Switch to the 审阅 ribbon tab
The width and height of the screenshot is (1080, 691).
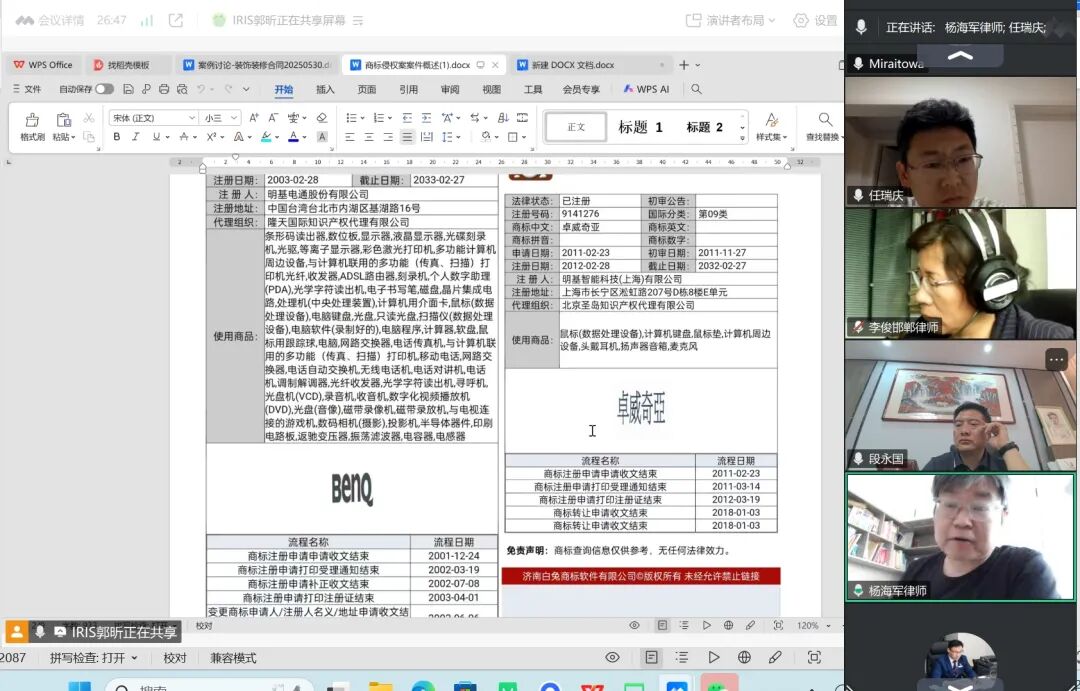click(450, 89)
